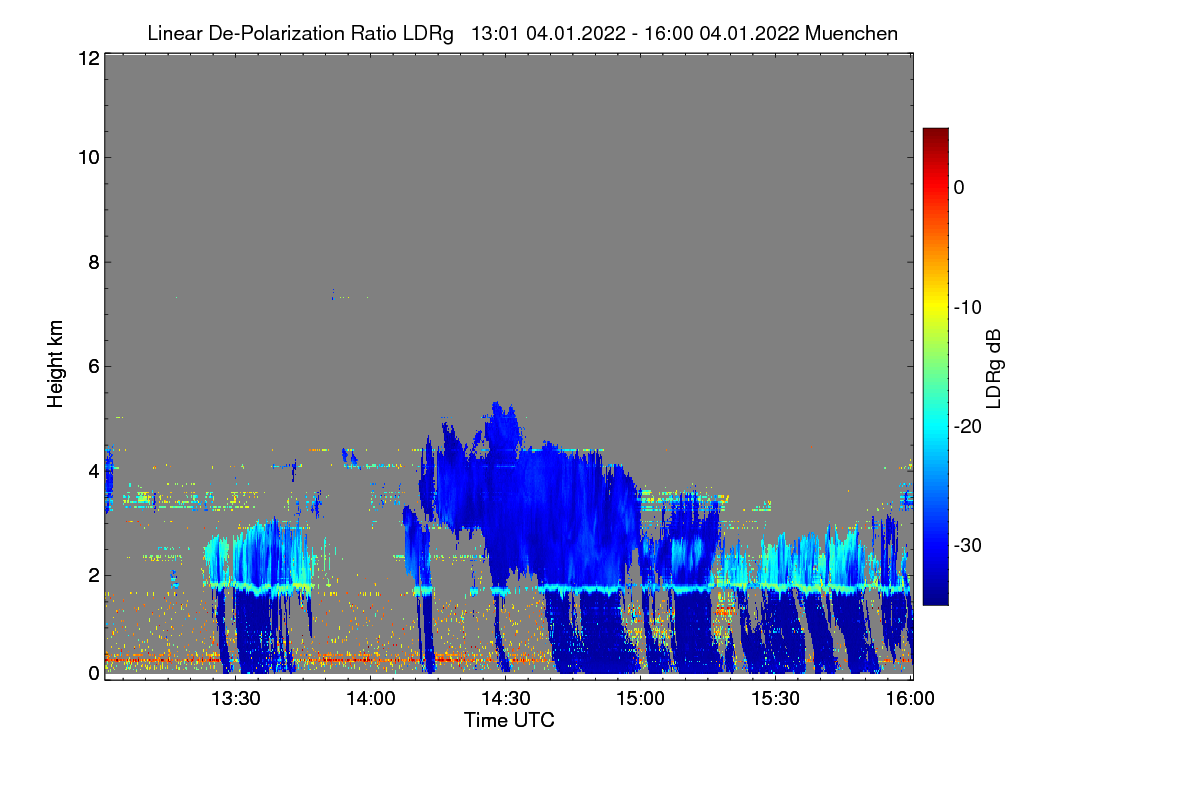Click the red ground-level band near 13:10

[x=150, y=659]
